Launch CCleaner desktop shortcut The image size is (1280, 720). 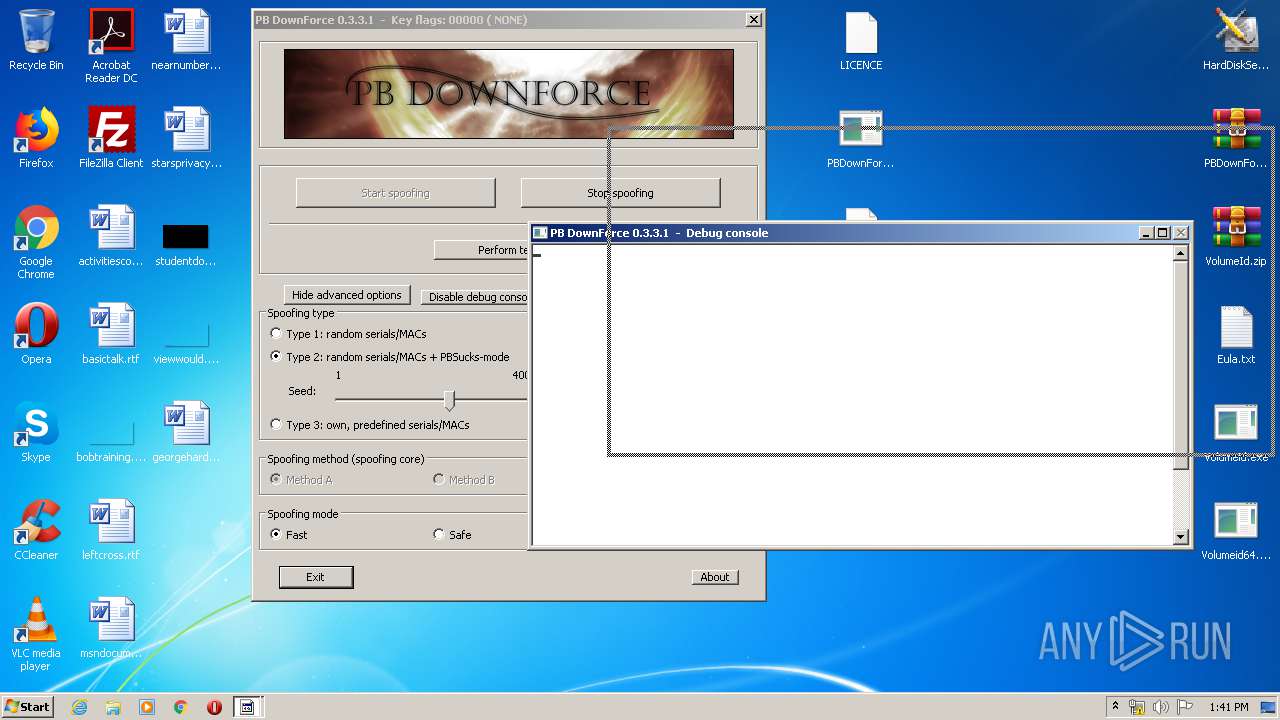coord(36,530)
